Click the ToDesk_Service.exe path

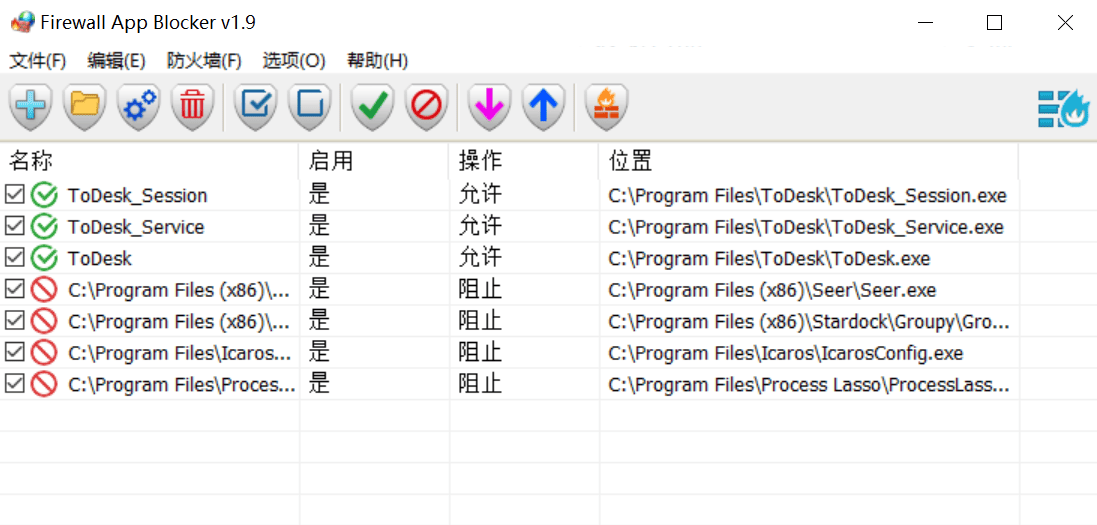(x=806, y=228)
